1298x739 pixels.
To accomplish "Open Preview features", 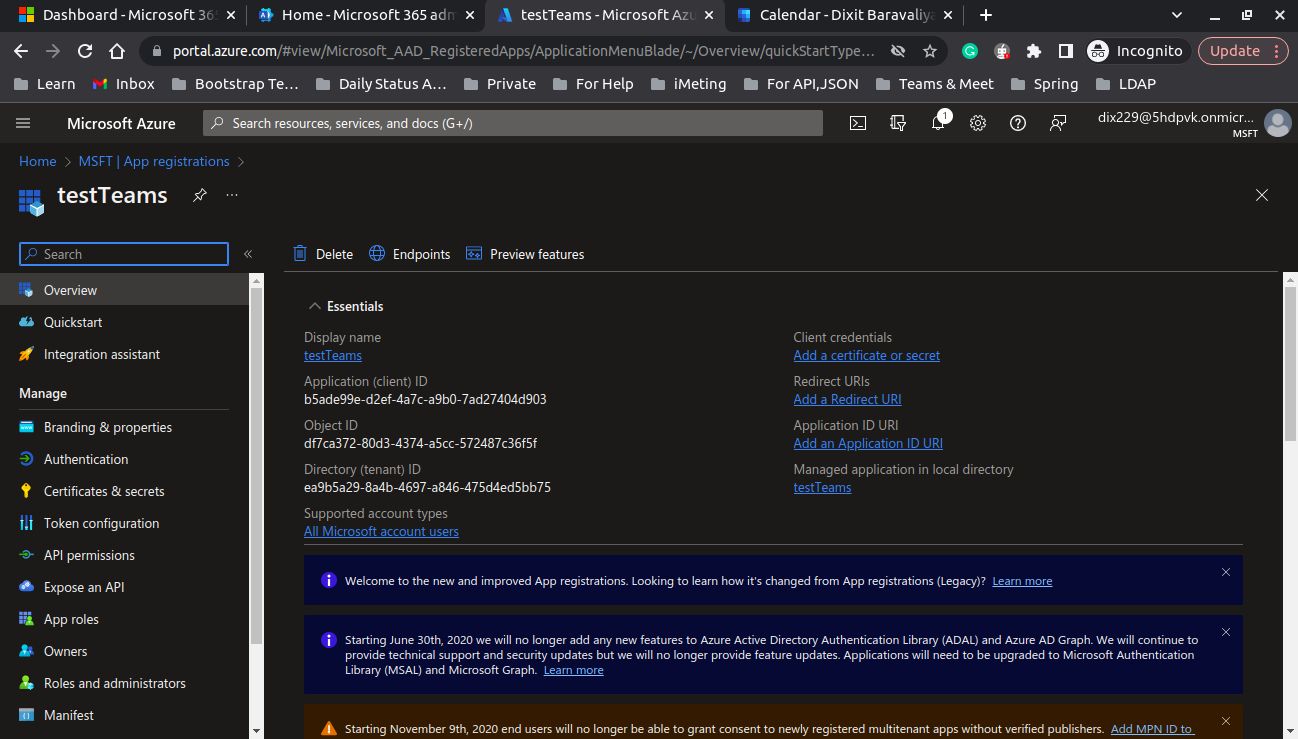I will (x=525, y=254).
